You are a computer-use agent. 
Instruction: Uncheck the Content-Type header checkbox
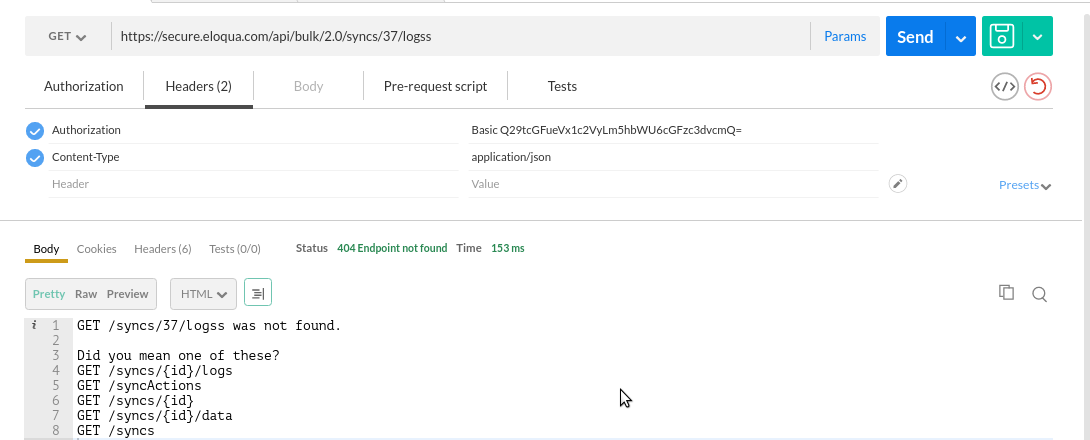(x=35, y=158)
